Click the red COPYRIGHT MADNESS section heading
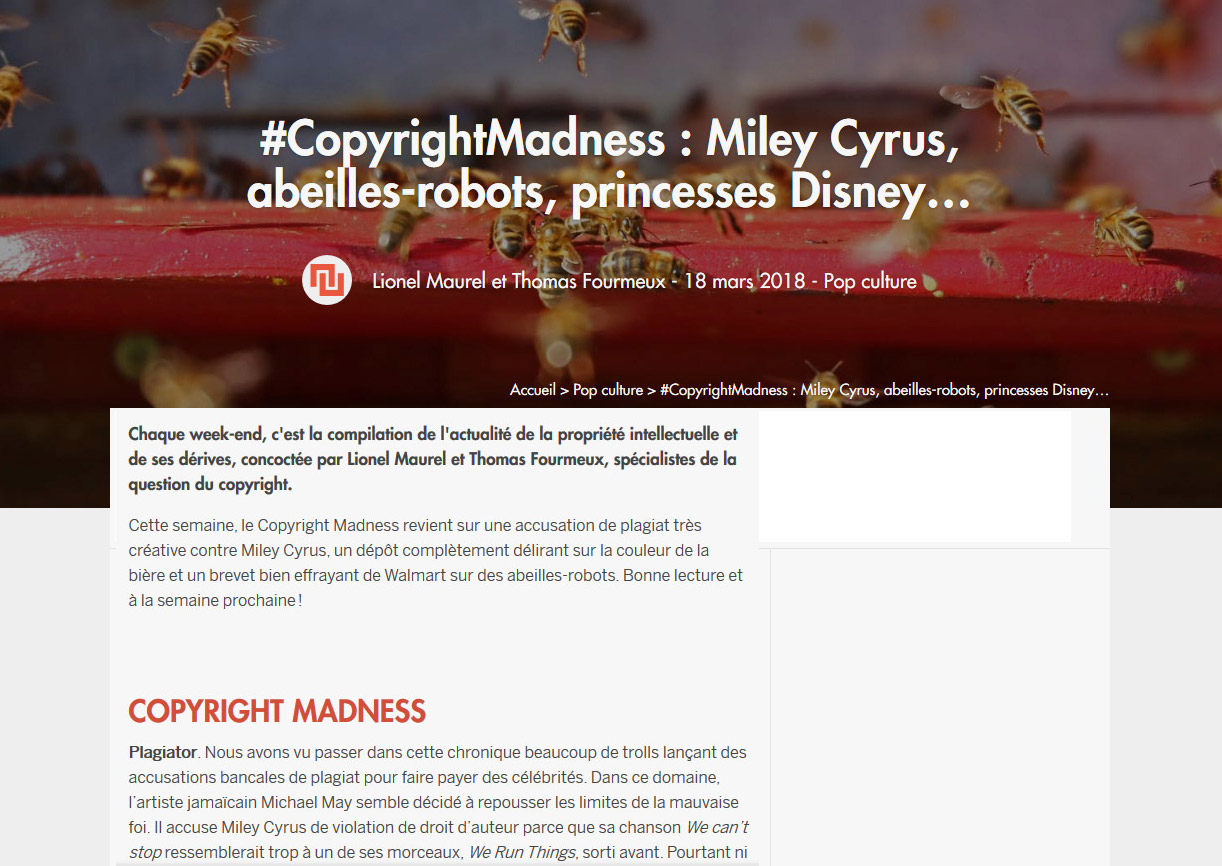Screen dimensions: 1222x866 [x=277, y=711]
